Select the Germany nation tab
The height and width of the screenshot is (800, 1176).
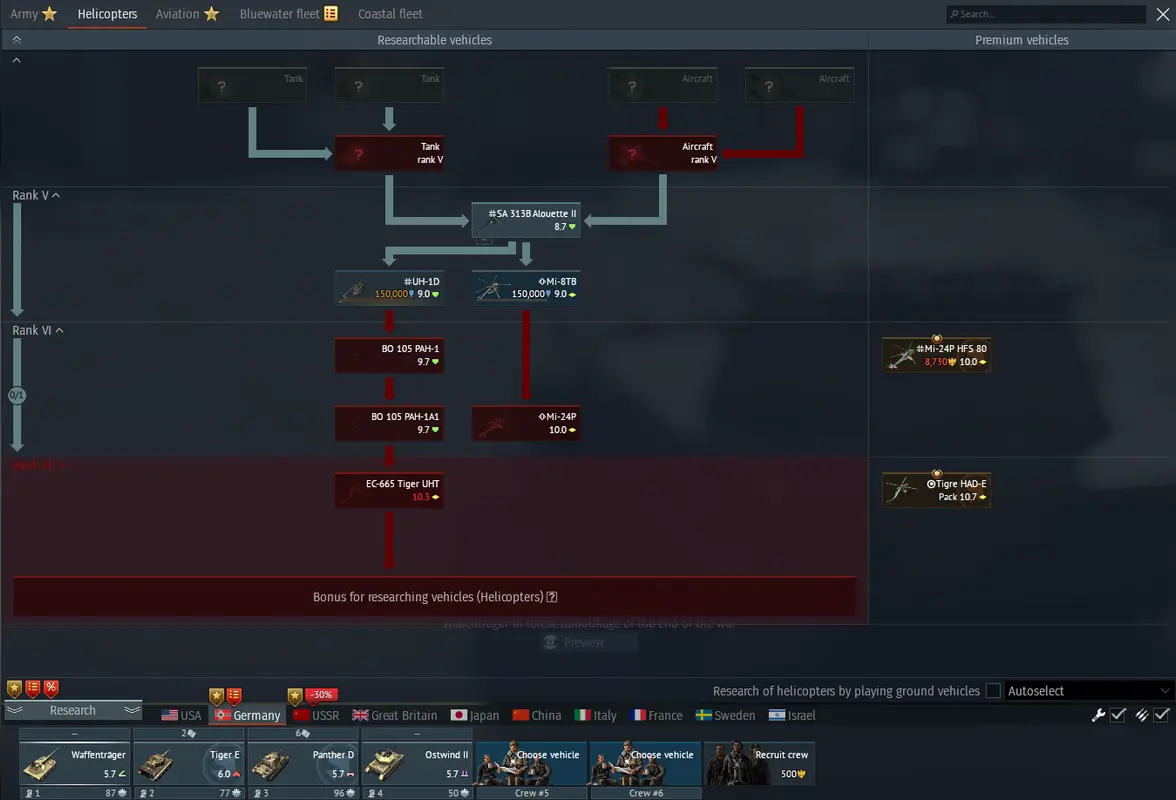point(248,715)
